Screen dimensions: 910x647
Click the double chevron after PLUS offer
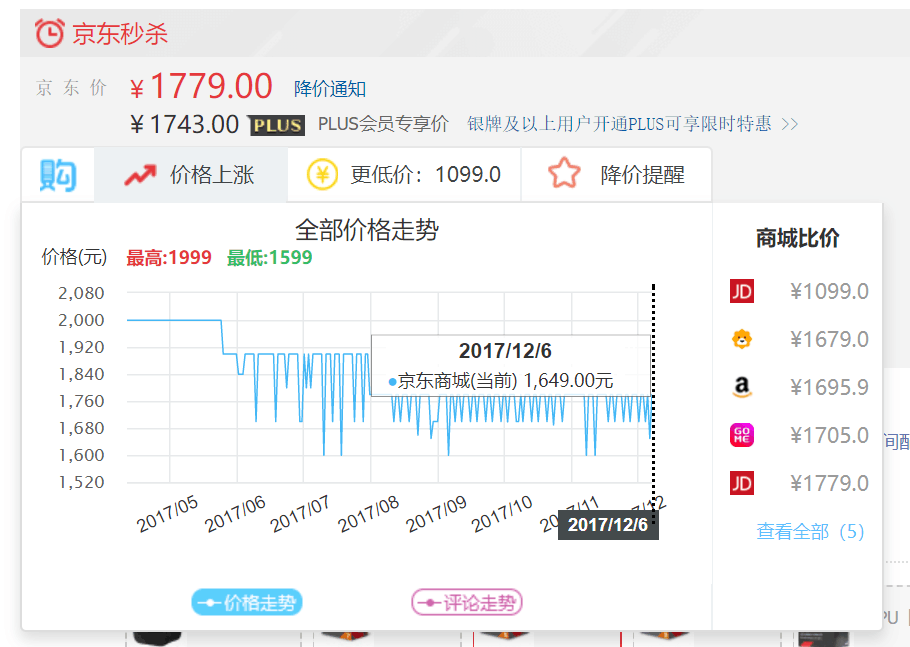pyautogui.click(x=789, y=124)
